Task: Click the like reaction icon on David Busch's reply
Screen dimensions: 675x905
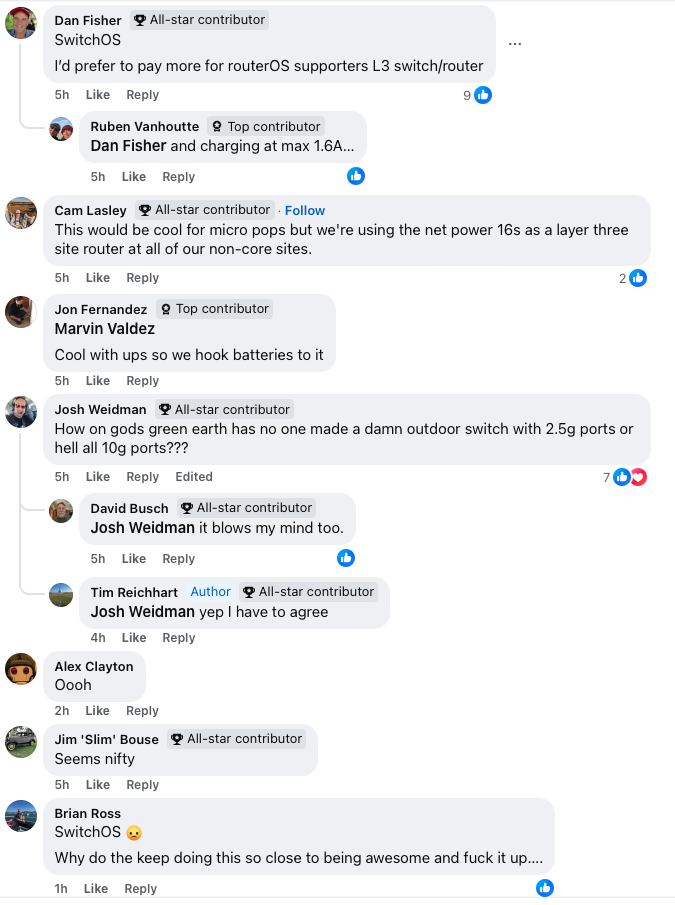Action: point(346,558)
